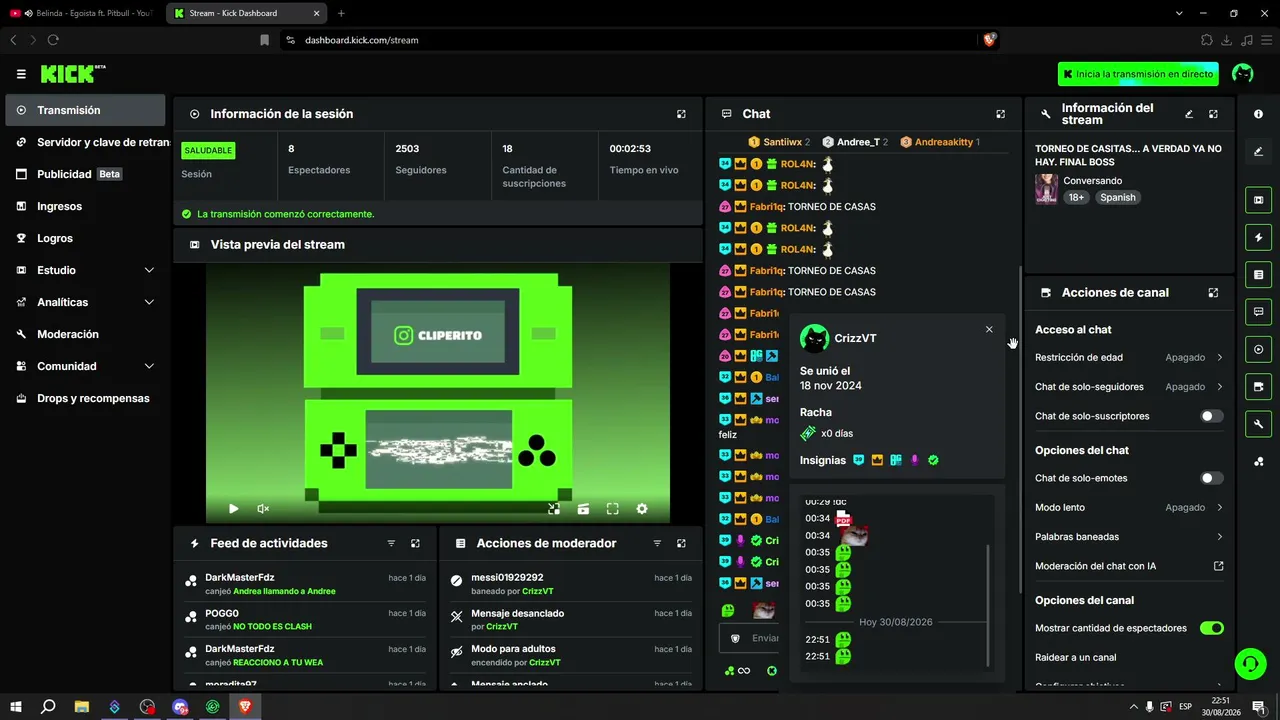Click the 'NO TODO ES CLASH' reward link
This screenshot has width=1280, height=720.
point(272,627)
